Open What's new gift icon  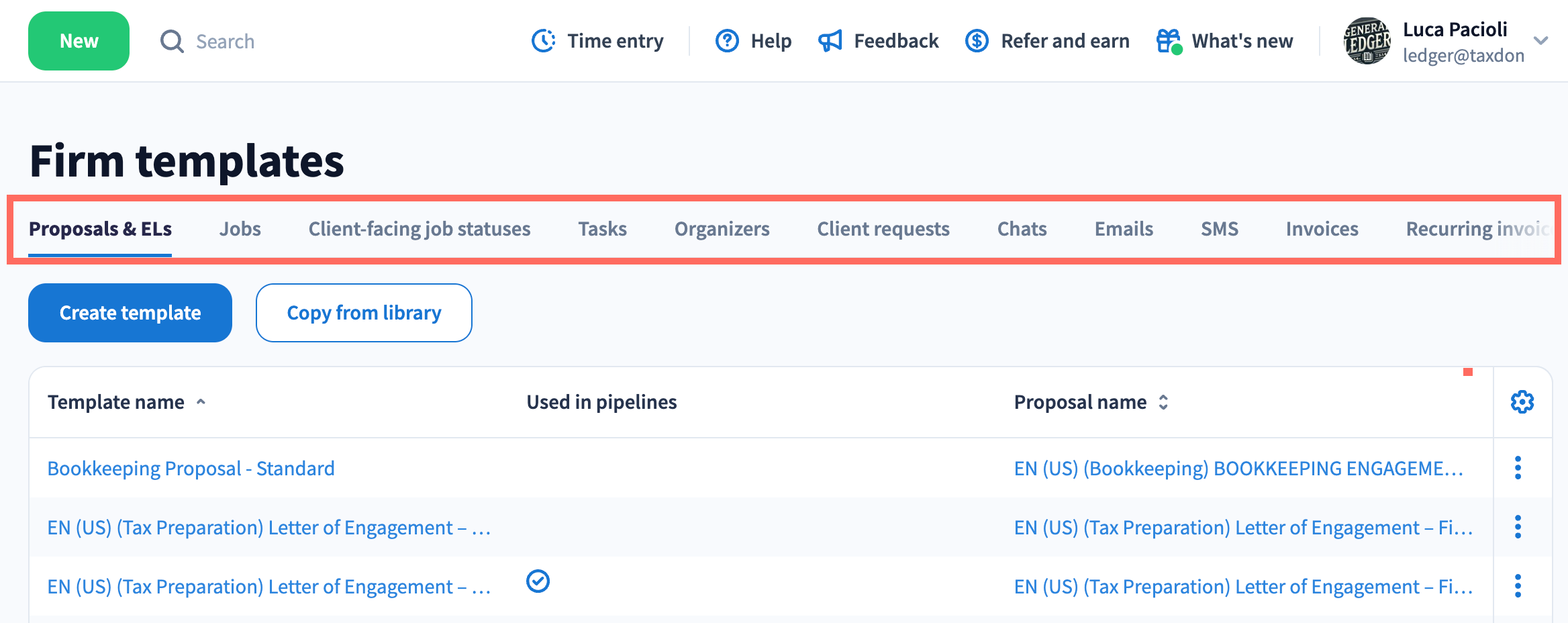click(x=1169, y=41)
